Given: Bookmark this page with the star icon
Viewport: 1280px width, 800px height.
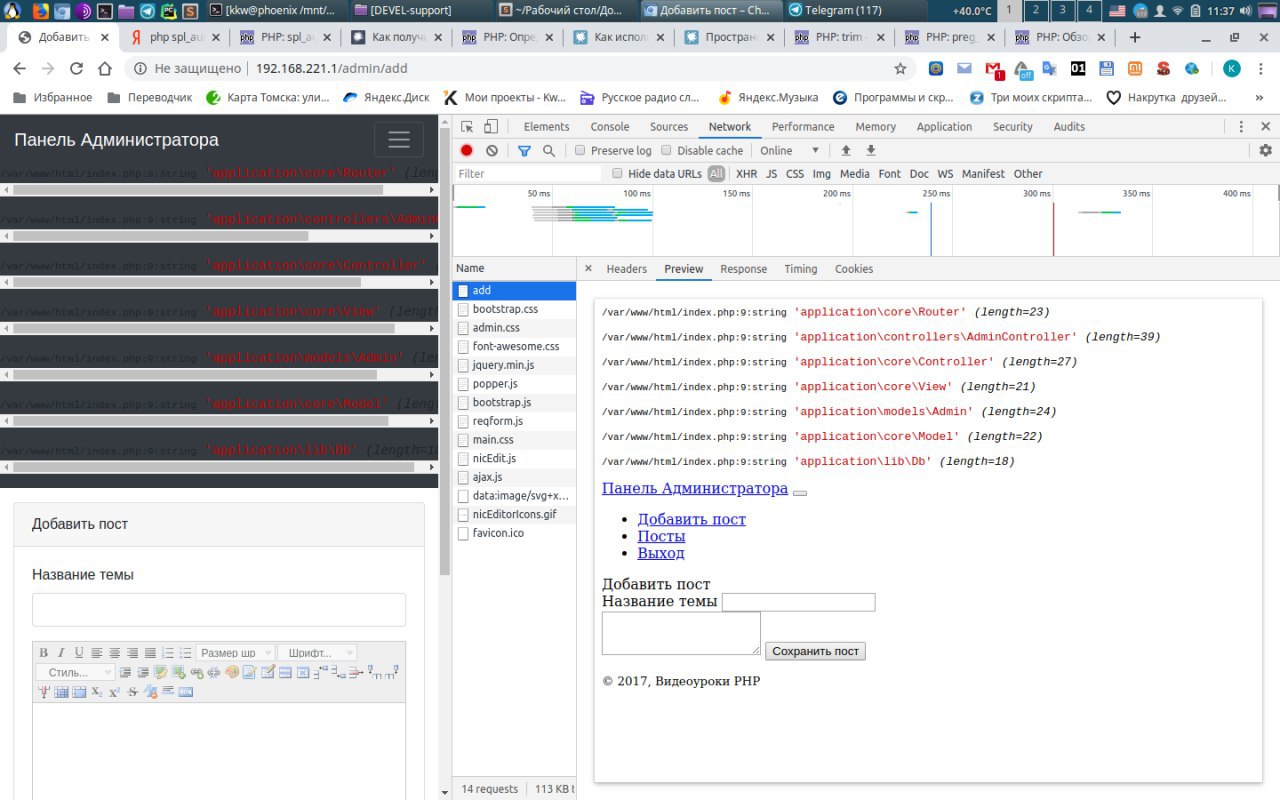Looking at the screenshot, I should click(x=900, y=69).
